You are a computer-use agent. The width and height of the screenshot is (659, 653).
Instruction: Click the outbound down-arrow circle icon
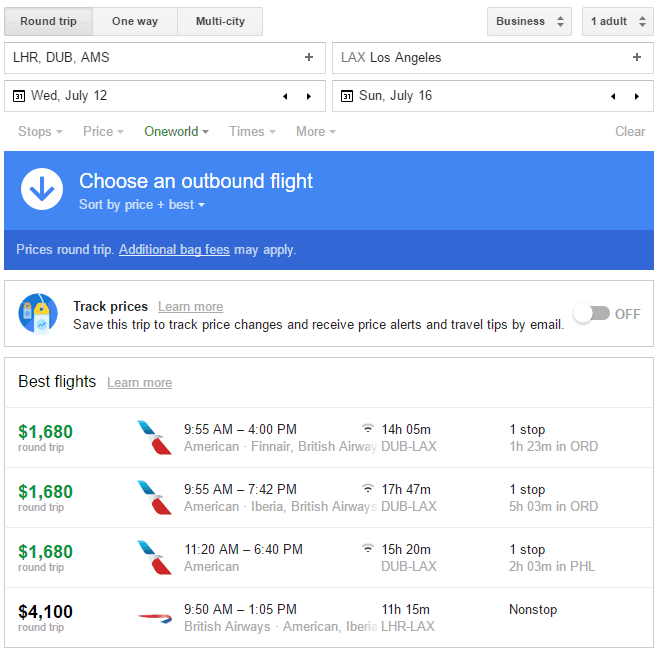tap(42, 189)
